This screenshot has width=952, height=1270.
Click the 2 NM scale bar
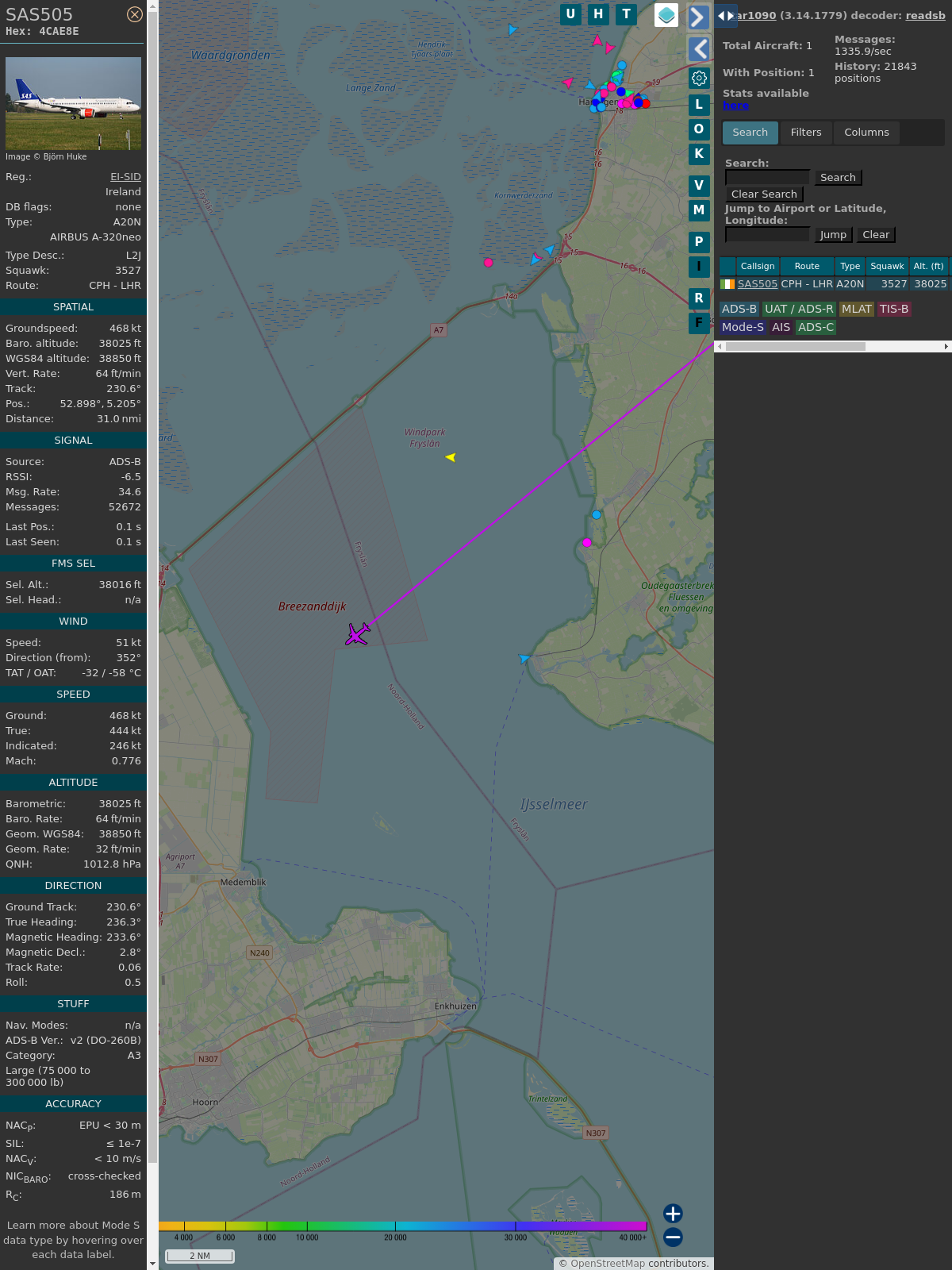pos(200,1256)
